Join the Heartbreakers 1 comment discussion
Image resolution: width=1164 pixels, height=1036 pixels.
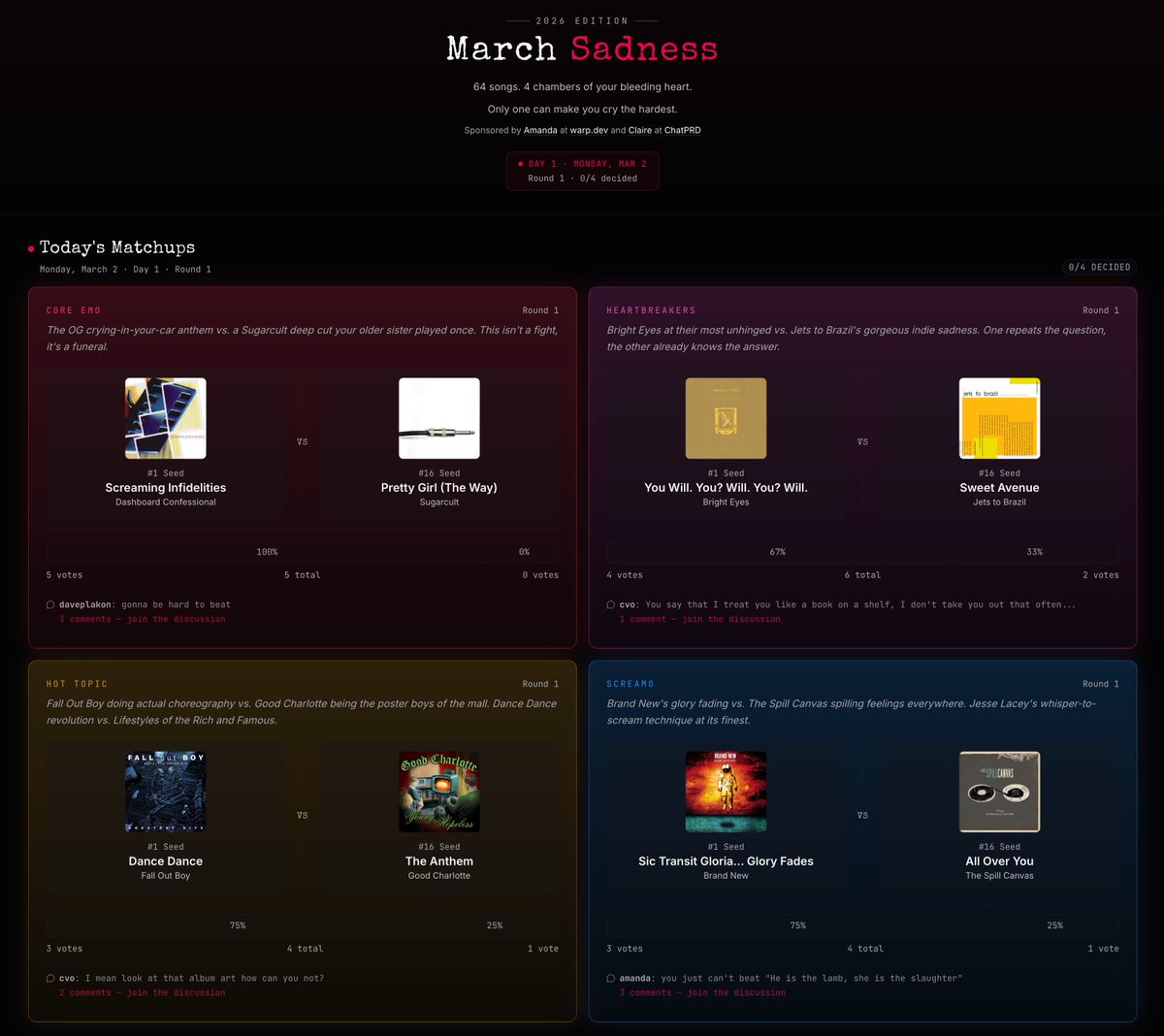pos(700,619)
